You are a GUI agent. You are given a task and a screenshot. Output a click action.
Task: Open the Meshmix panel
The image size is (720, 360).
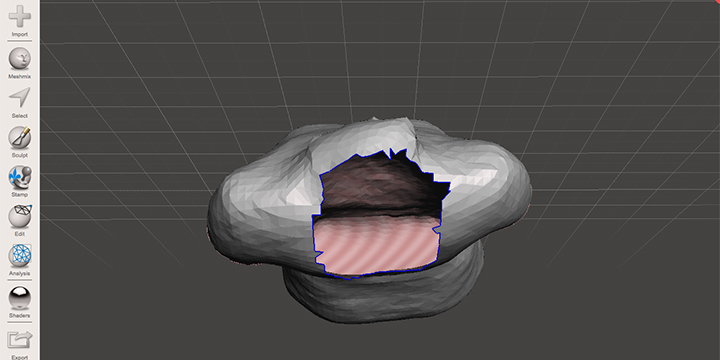[x=20, y=62]
